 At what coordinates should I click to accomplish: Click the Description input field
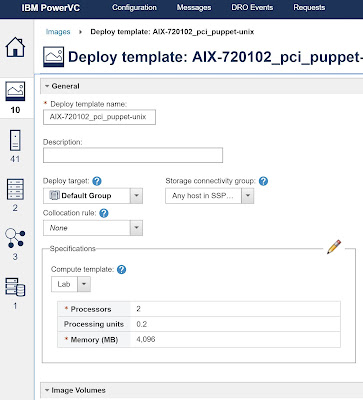click(x=133, y=155)
